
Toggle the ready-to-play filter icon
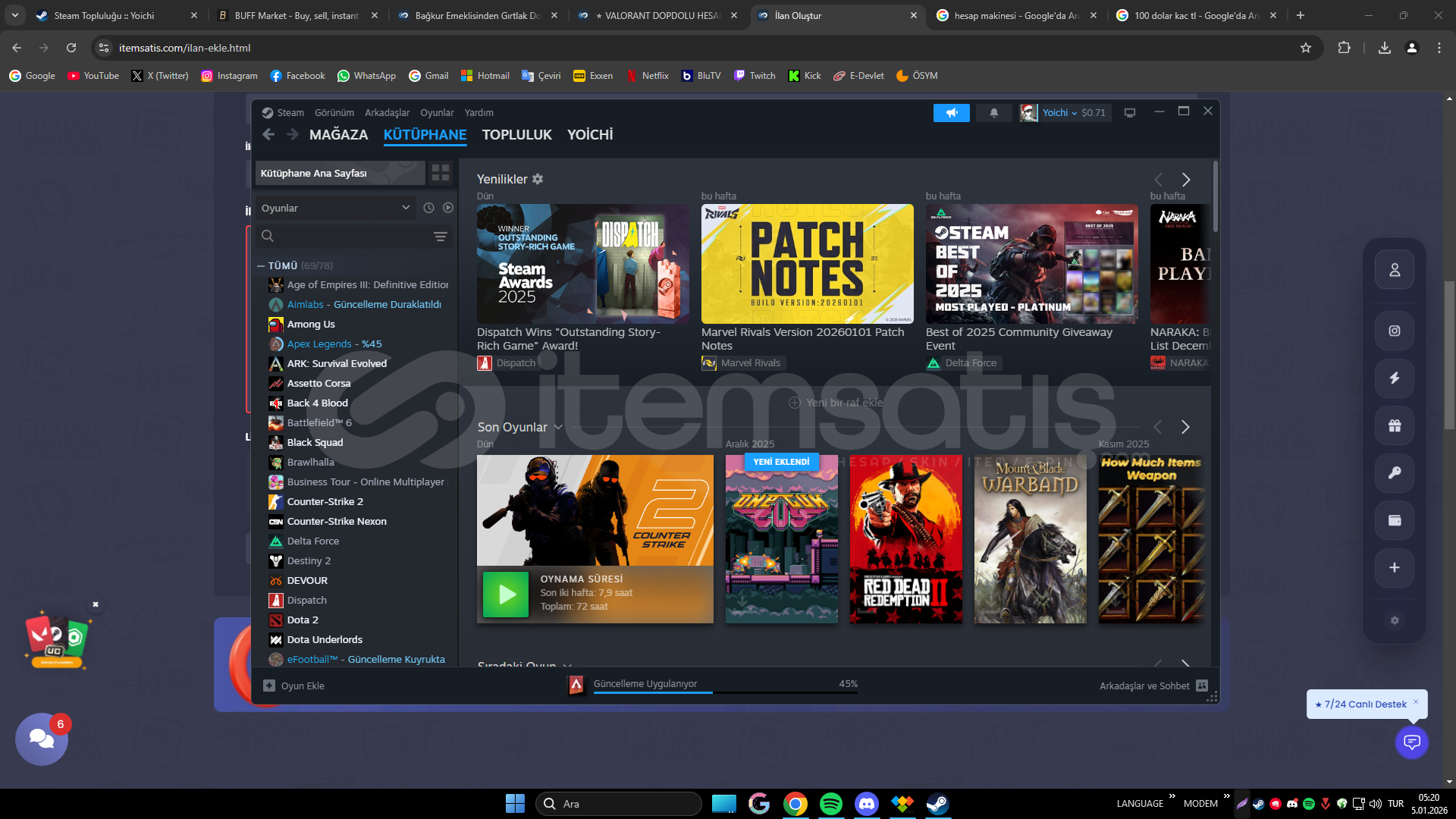pyautogui.click(x=448, y=208)
